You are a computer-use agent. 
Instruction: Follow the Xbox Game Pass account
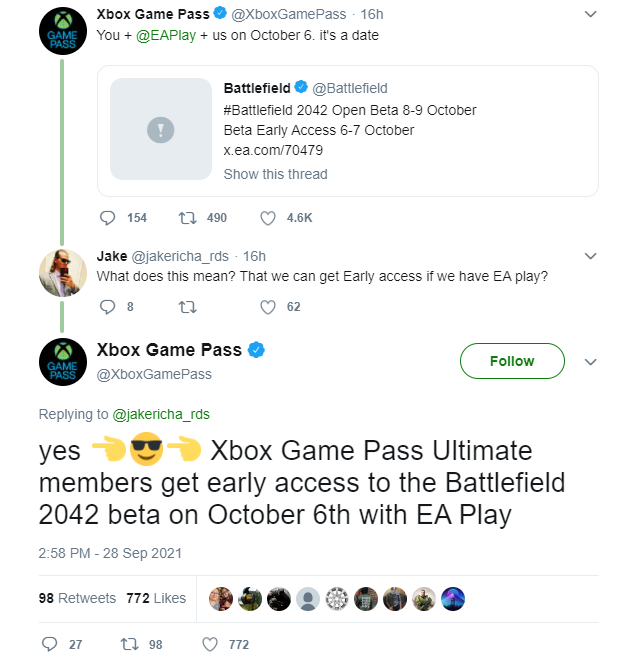512,361
